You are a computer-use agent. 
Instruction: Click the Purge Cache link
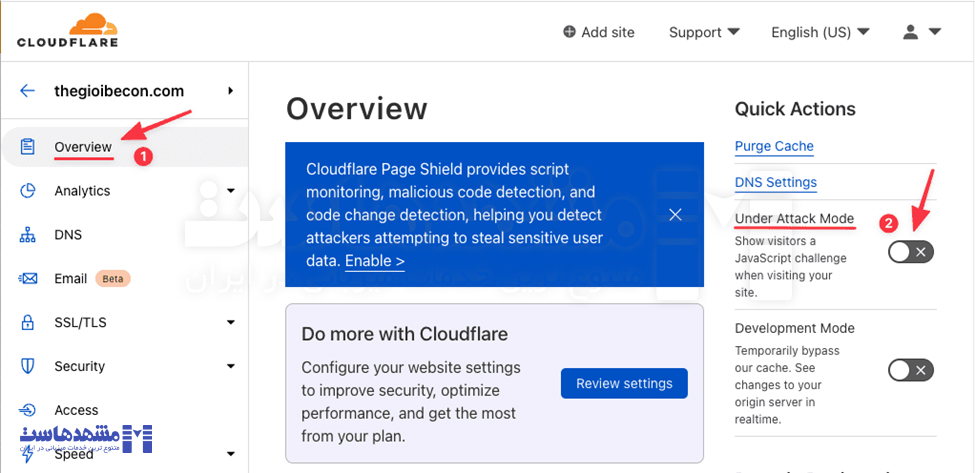(774, 146)
